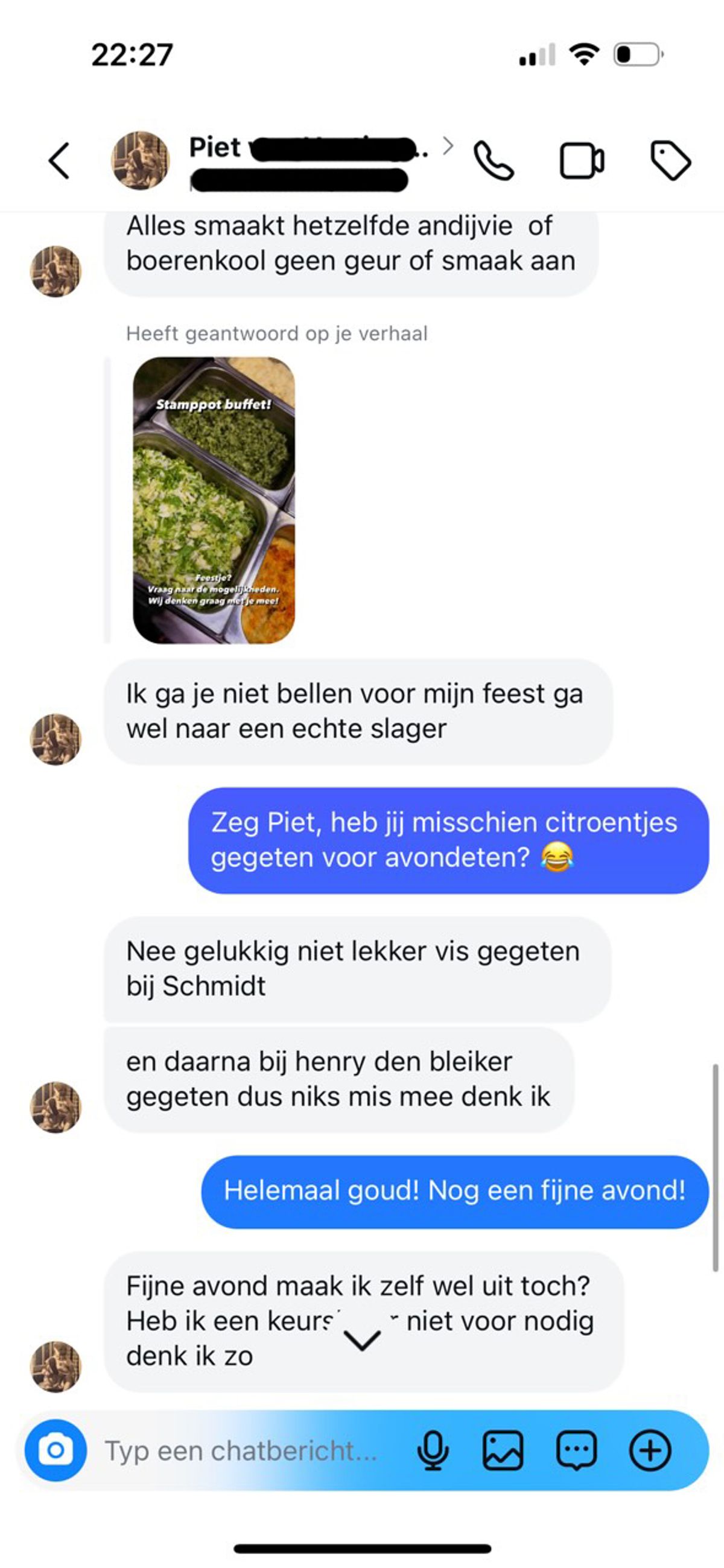Open the saved replies chat bubble icon
Image resolution: width=724 pixels, height=1568 pixels.
point(576,1450)
